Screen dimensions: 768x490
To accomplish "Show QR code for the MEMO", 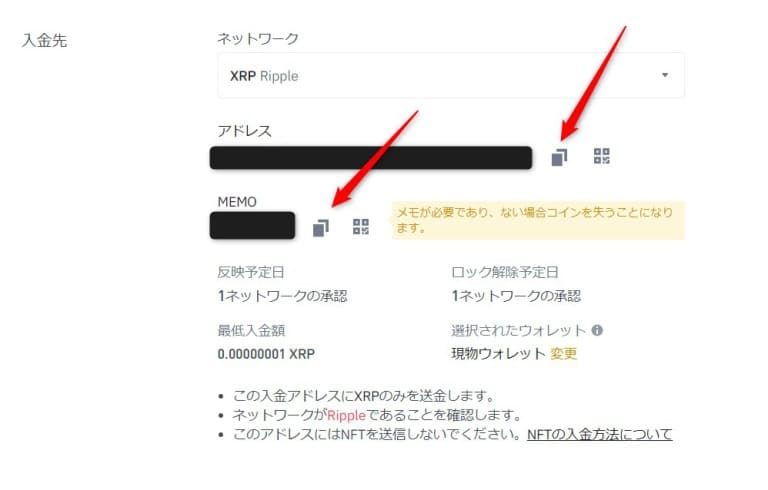I will pos(361,226).
